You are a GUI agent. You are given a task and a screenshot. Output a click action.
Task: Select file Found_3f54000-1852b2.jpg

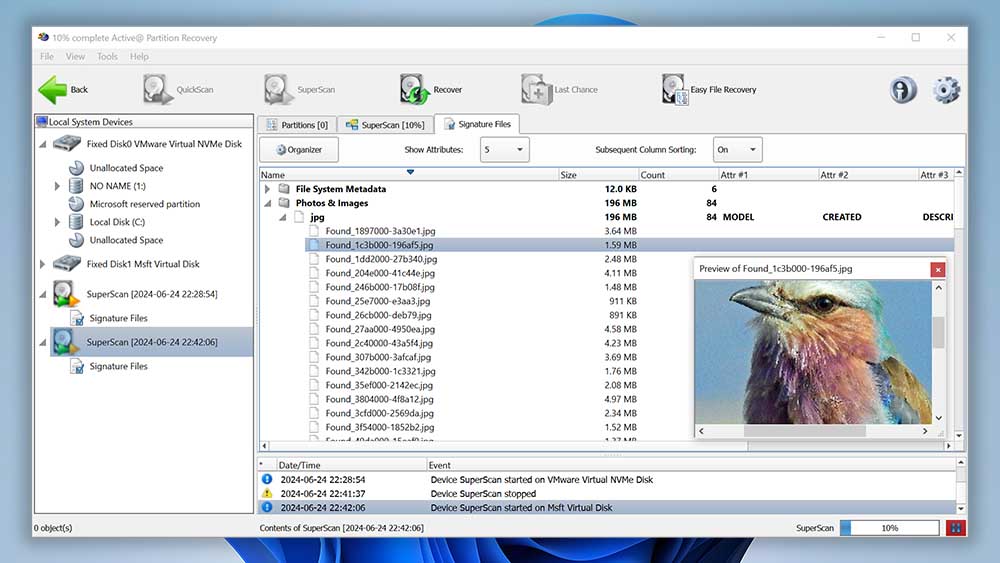[x=379, y=428]
